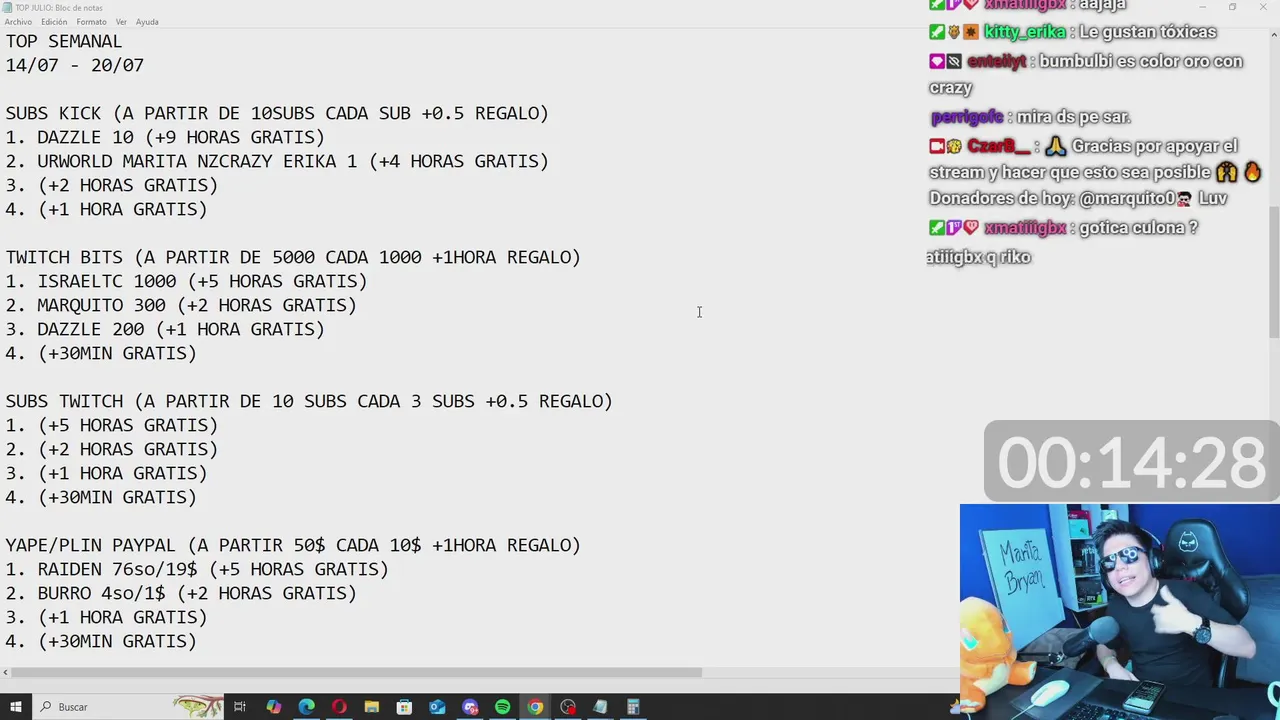The image size is (1280, 720).
Task: Click '4. (+30MIN GRATIS)' under TWITCH BITS
Action: point(101,353)
